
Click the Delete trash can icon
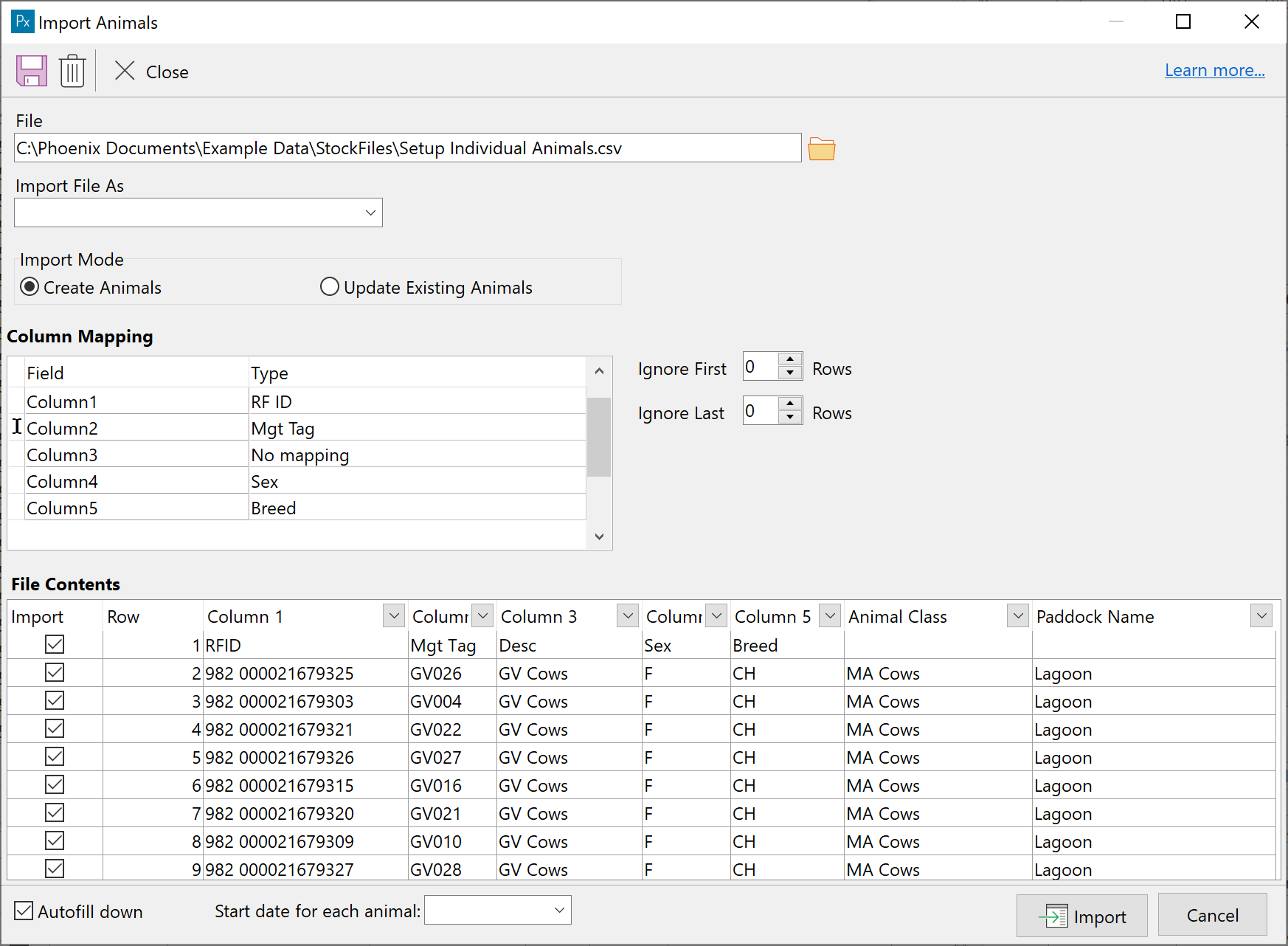click(x=72, y=72)
